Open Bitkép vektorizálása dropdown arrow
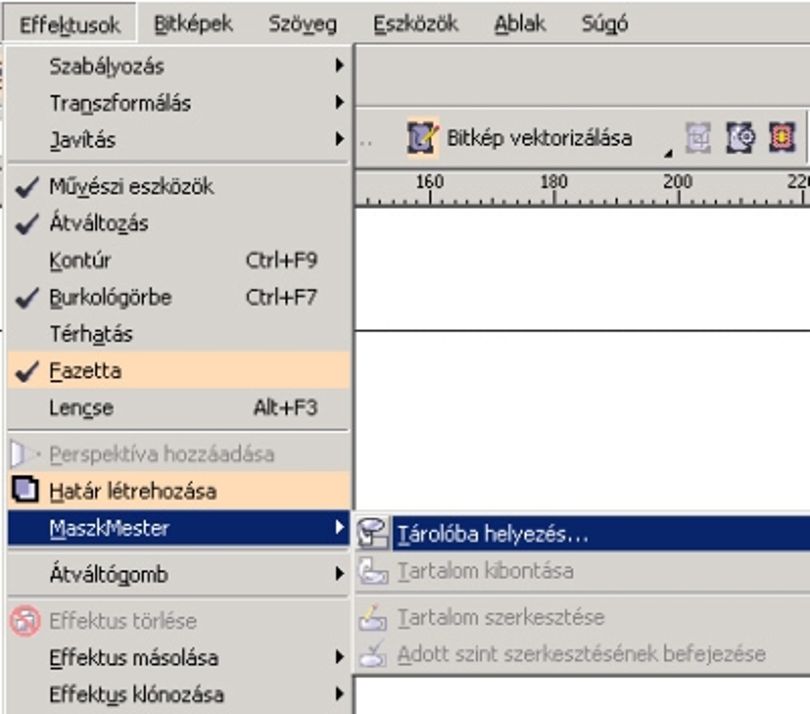The width and height of the screenshot is (810, 714). coord(668,153)
